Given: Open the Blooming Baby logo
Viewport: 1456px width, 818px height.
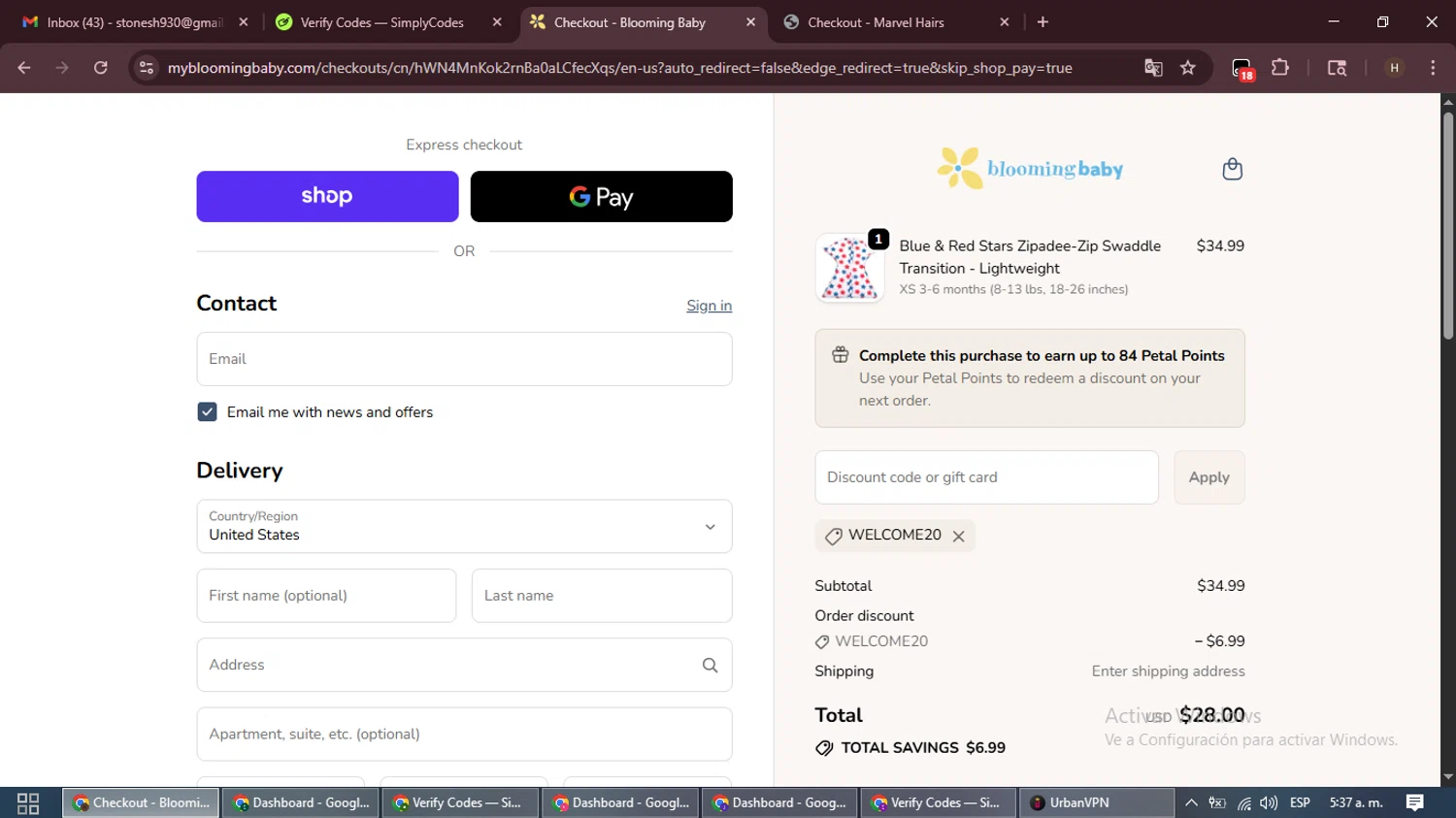Looking at the screenshot, I should click(1030, 169).
